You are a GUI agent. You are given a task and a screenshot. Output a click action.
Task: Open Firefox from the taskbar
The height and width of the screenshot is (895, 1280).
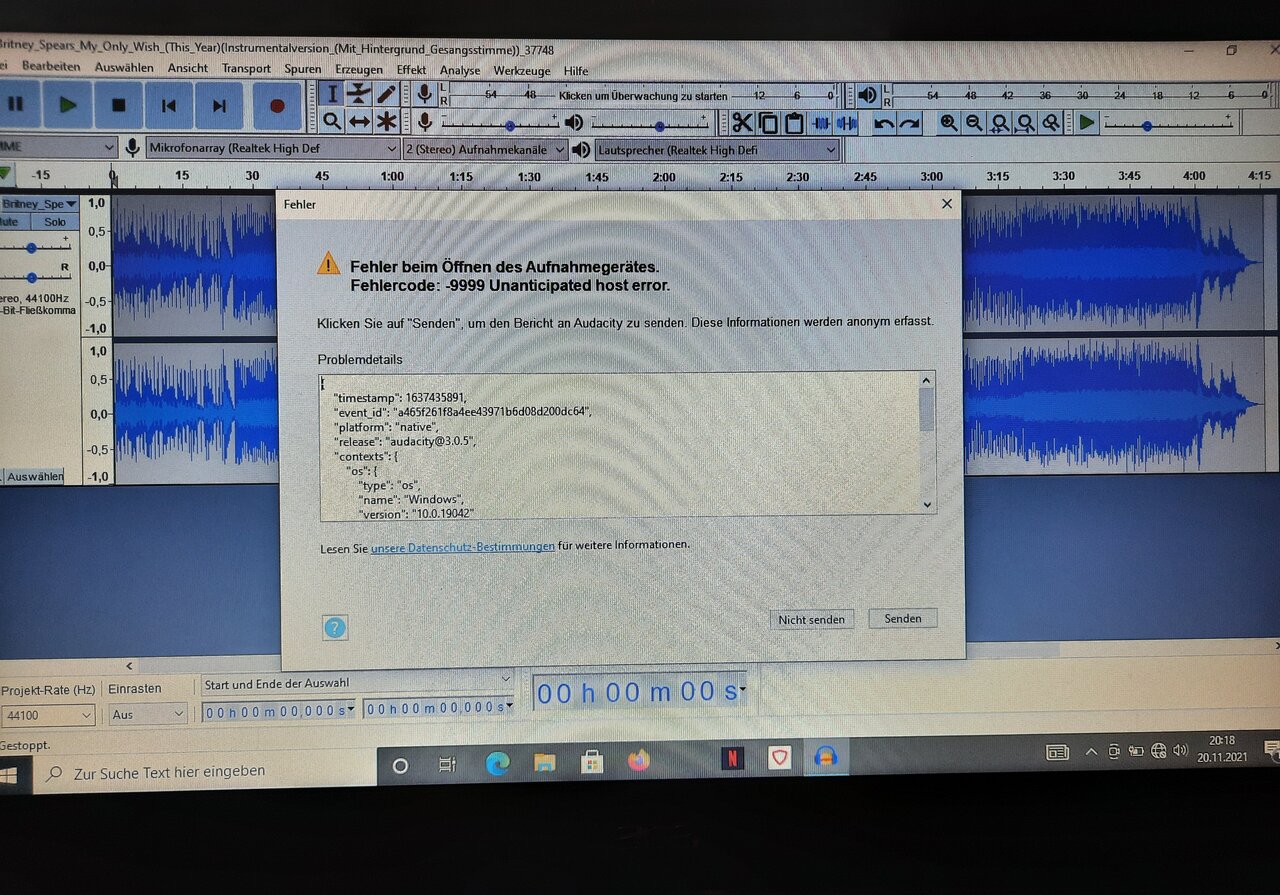638,761
